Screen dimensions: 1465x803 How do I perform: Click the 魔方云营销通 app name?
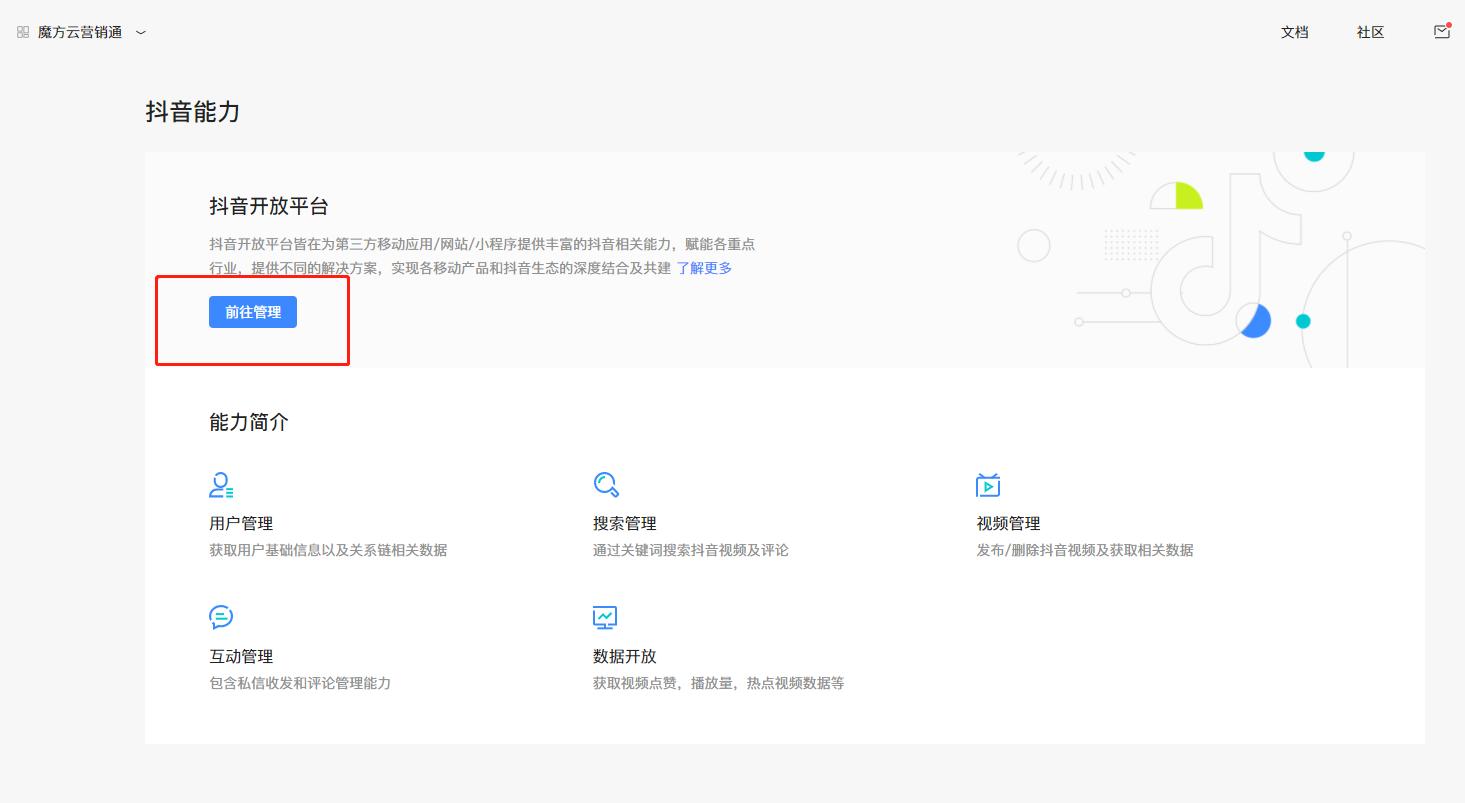[x=80, y=32]
